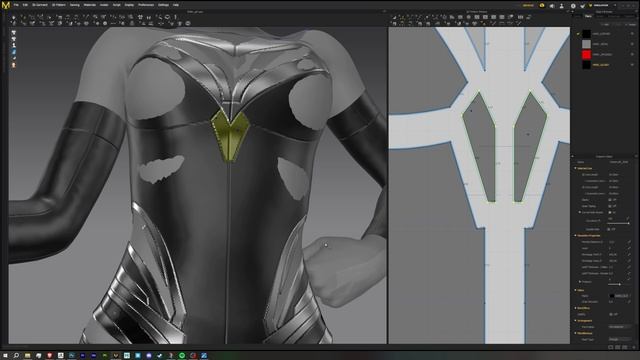Open the File menu
Screen dimensions: 640x360
pyautogui.click(x=16, y=5)
